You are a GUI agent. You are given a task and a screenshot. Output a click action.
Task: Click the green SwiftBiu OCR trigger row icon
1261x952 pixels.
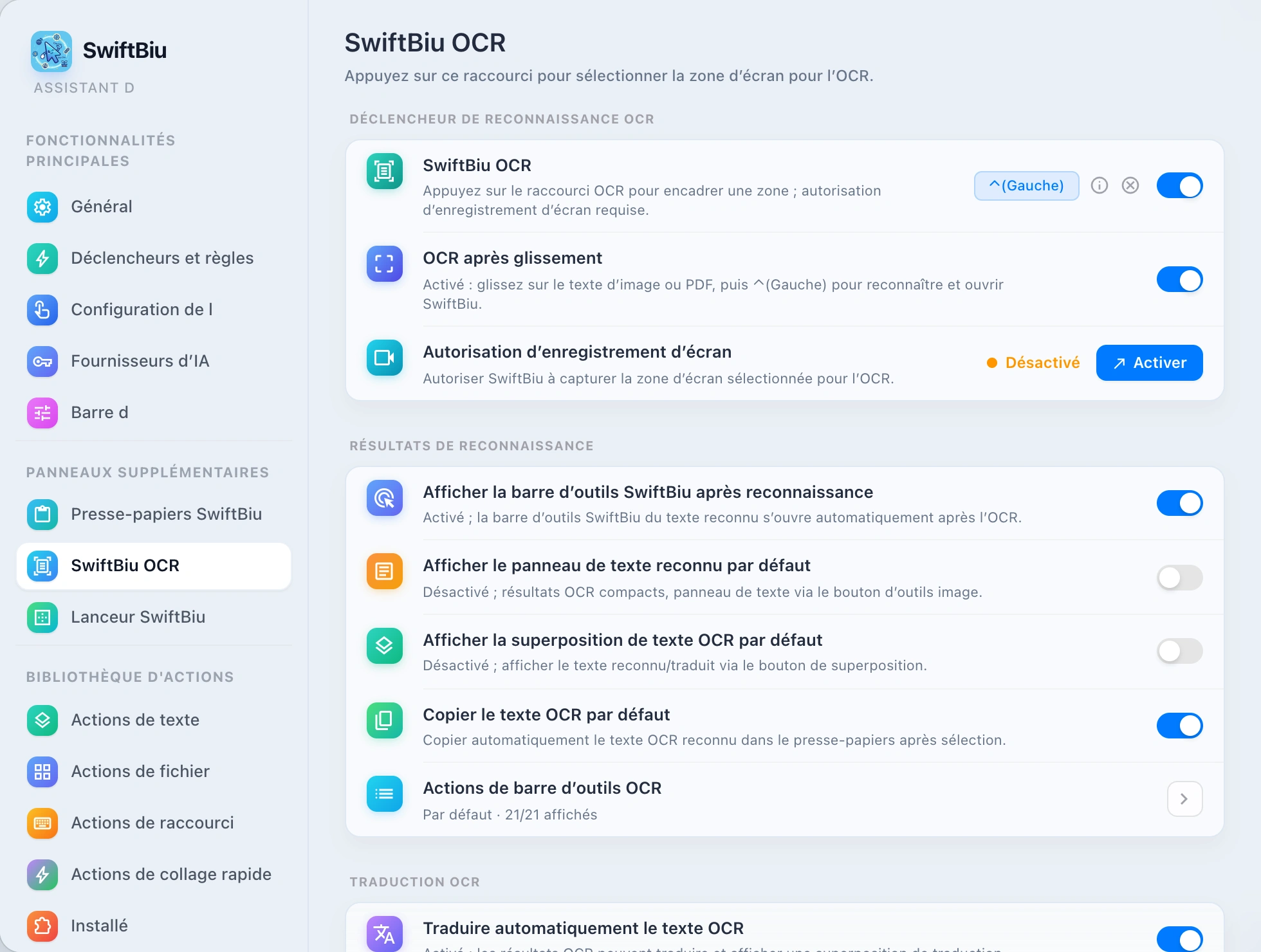[385, 171]
